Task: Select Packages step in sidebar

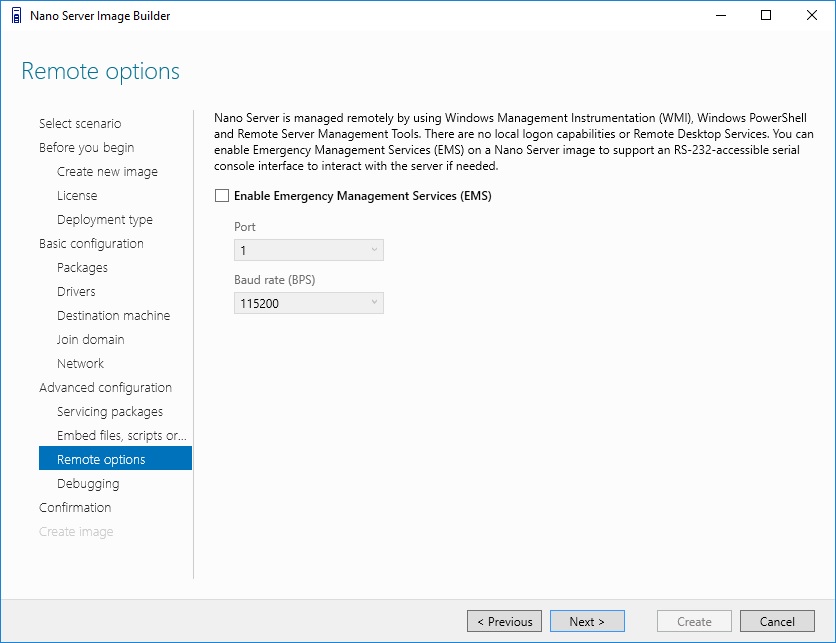Action: pyautogui.click(x=82, y=268)
